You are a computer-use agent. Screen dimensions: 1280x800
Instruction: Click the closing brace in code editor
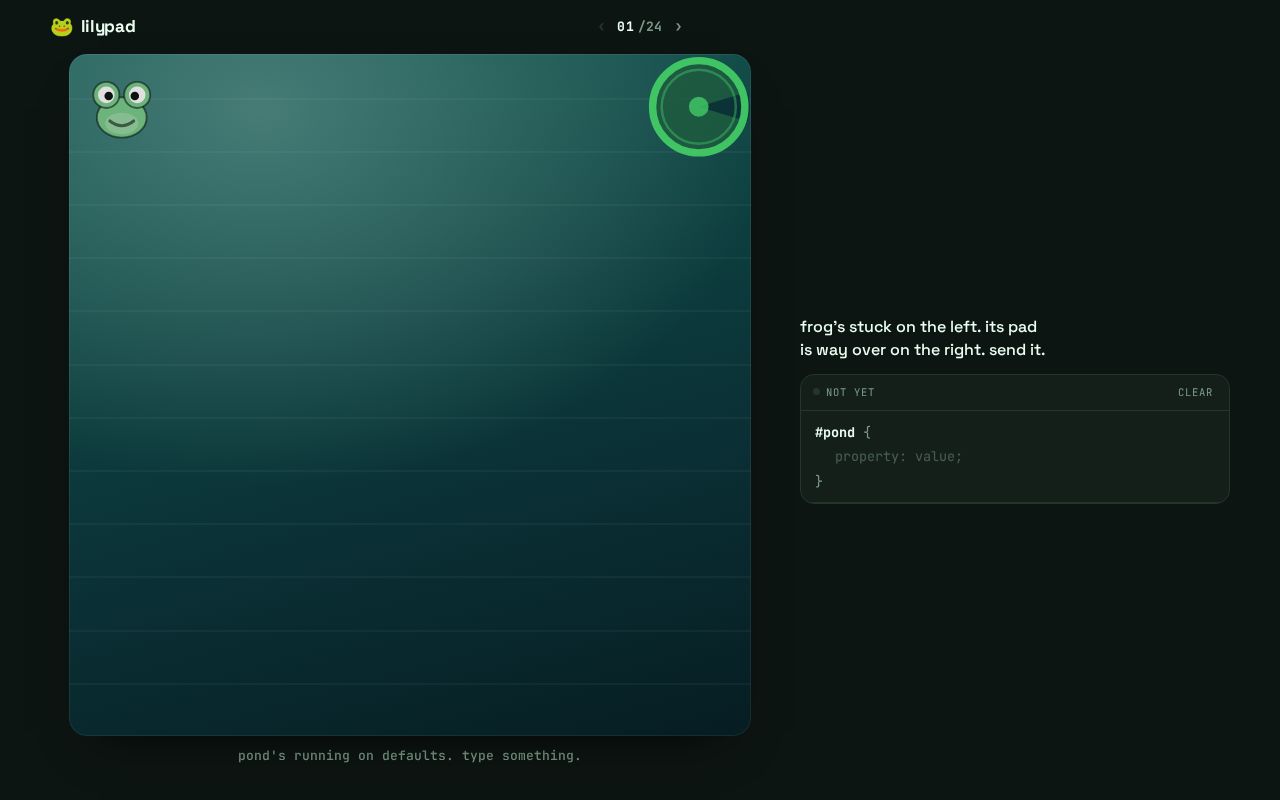[819, 481]
